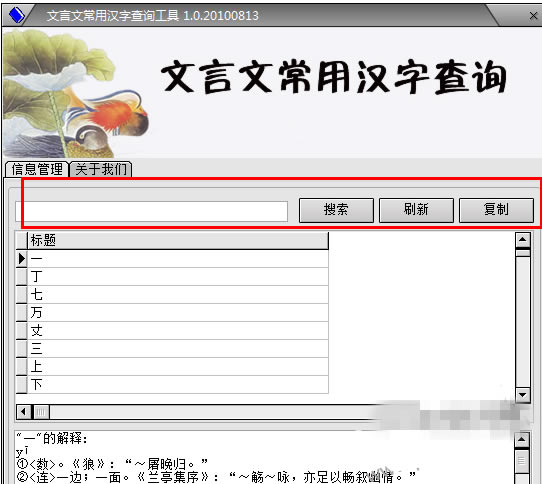Click the list's scroll up arrow
542x484 pixels.
[x=523, y=239]
